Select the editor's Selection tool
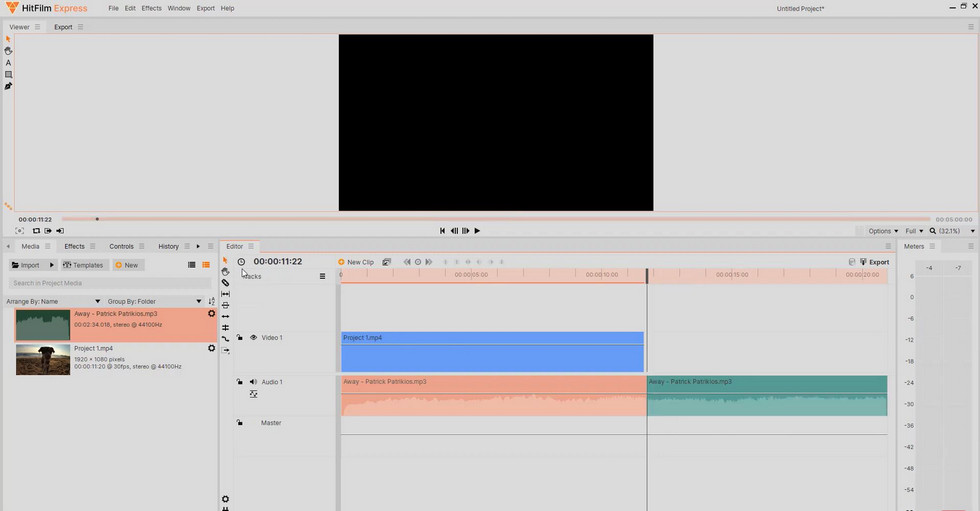 tap(225, 260)
